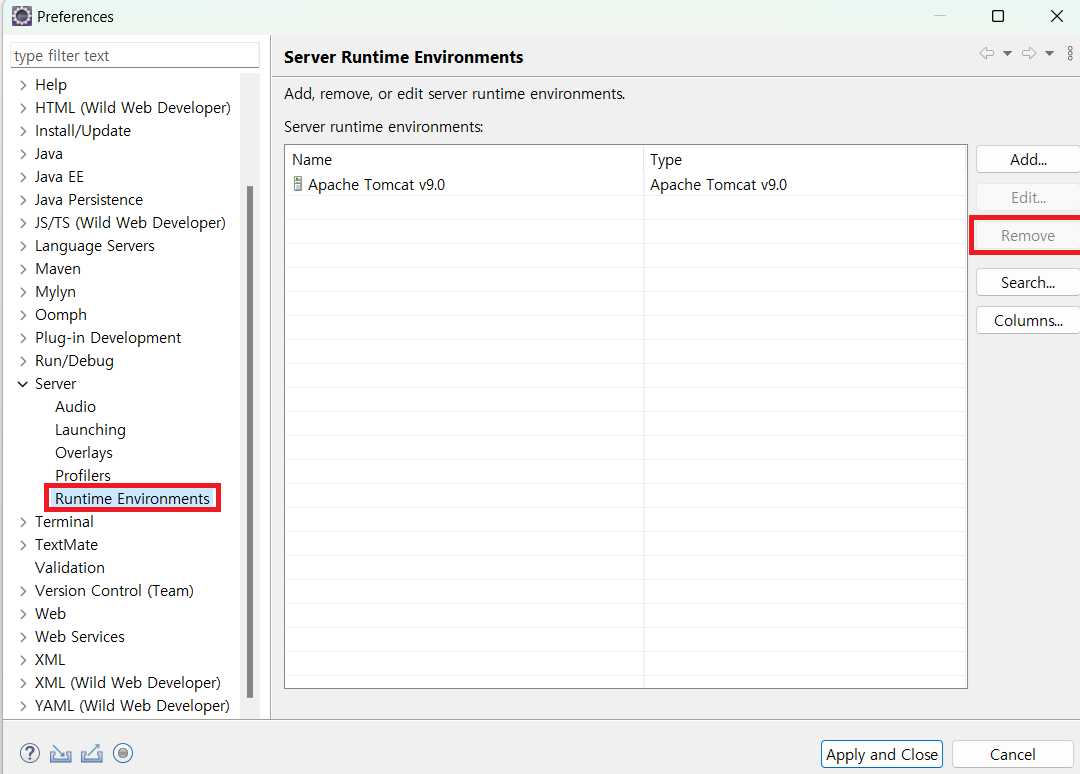Image resolution: width=1080 pixels, height=774 pixels.
Task: Click the Name column header
Action: pyautogui.click(x=464, y=159)
